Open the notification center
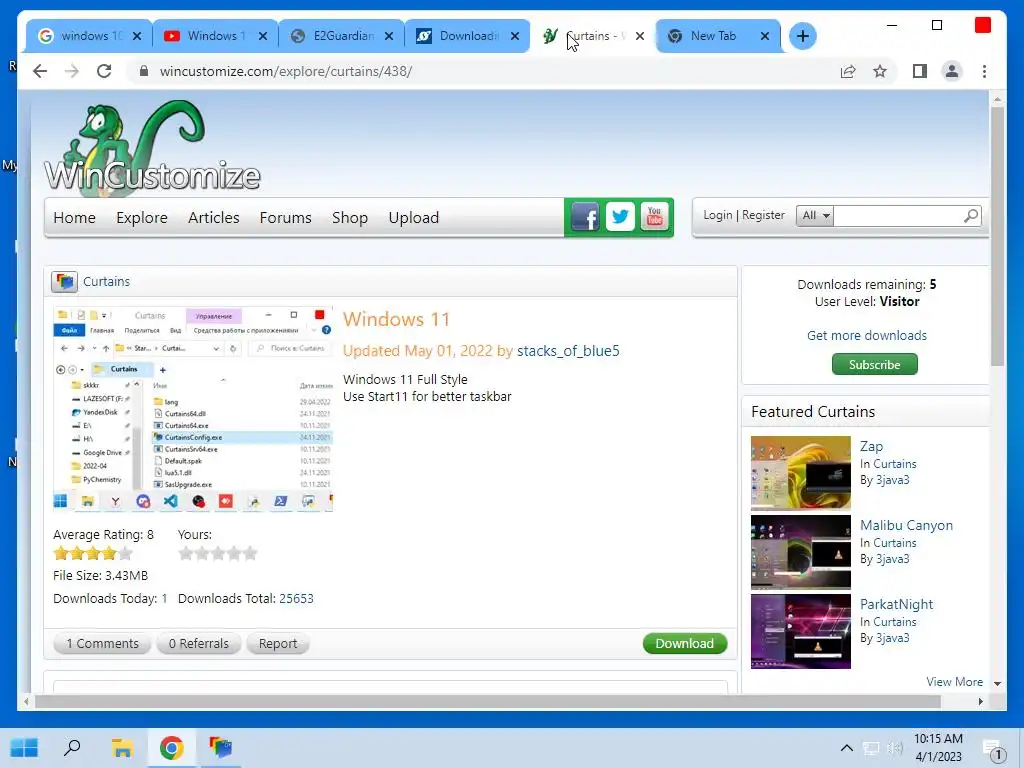The image size is (1024, 768). click(995, 750)
